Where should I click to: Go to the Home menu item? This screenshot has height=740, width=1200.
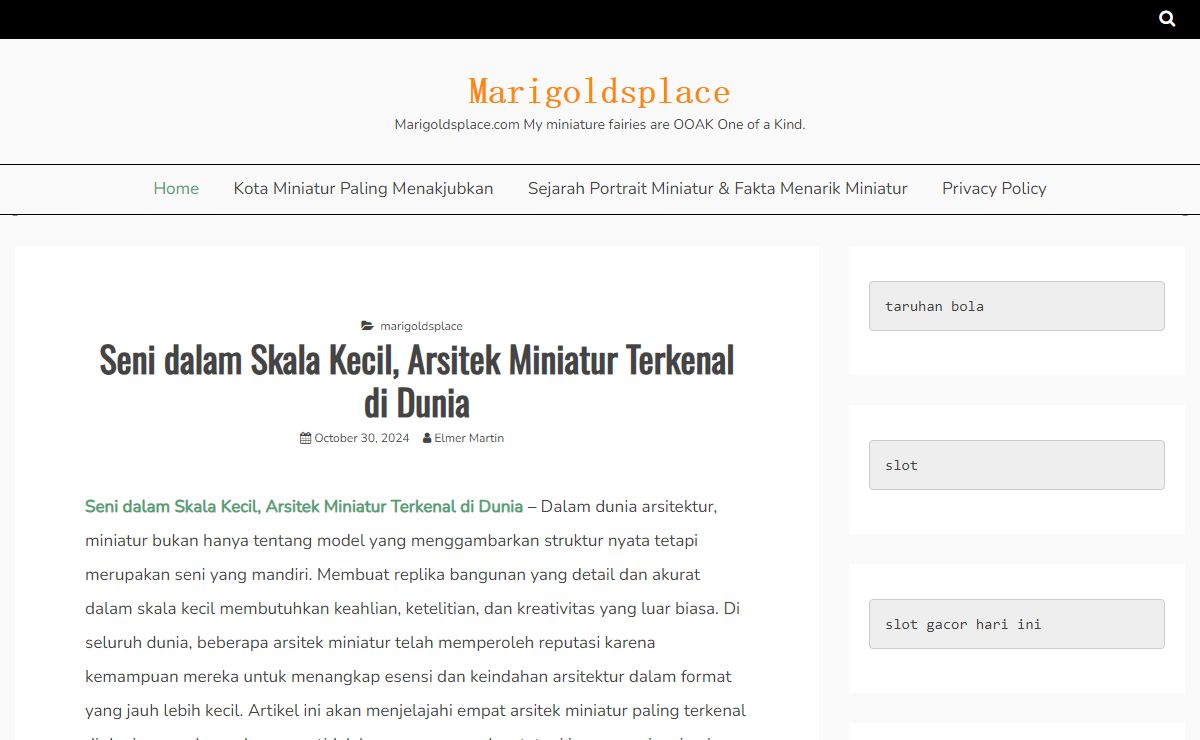click(x=176, y=188)
